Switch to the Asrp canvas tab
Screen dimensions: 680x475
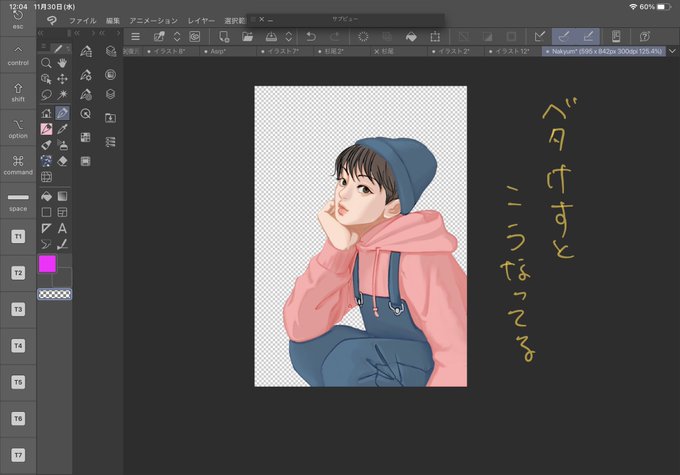[227, 51]
